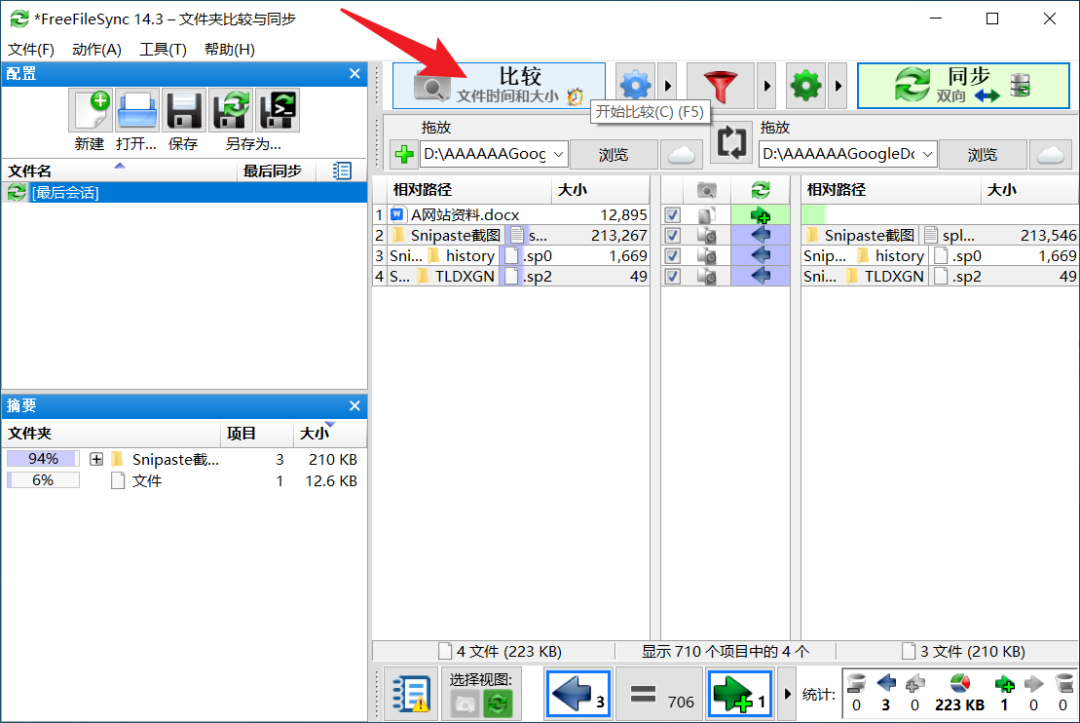
Task: Switch to the action view green sync icon
Action: 497,704
